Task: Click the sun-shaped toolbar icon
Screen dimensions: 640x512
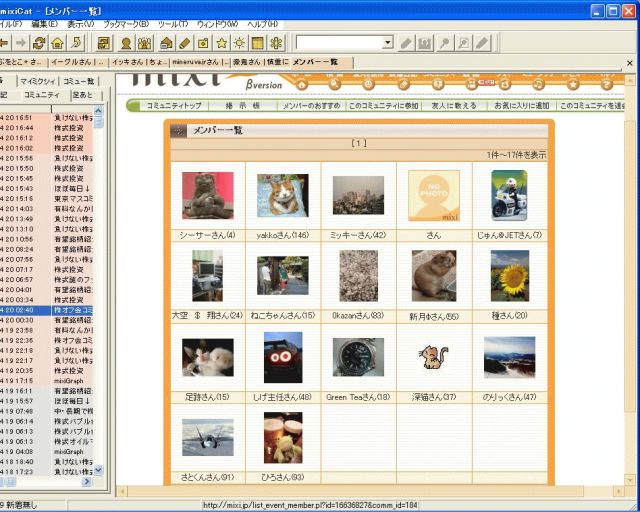Action: pyautogui.click(x=240, y=43)
